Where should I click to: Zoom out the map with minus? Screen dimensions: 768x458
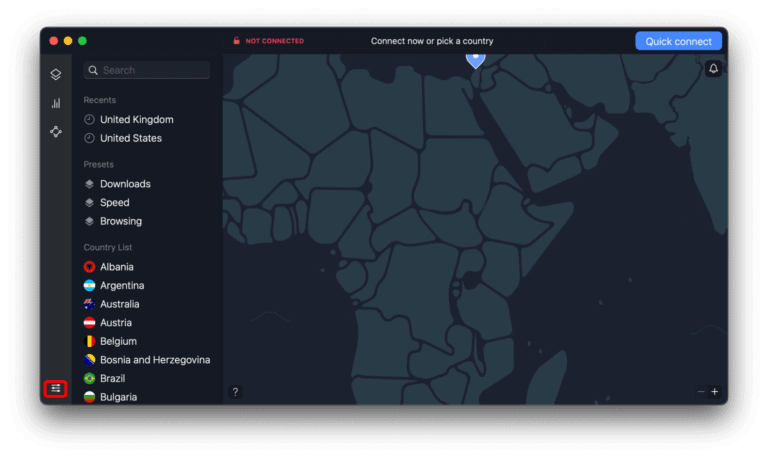pyautogui.click(x=701, y=392)
